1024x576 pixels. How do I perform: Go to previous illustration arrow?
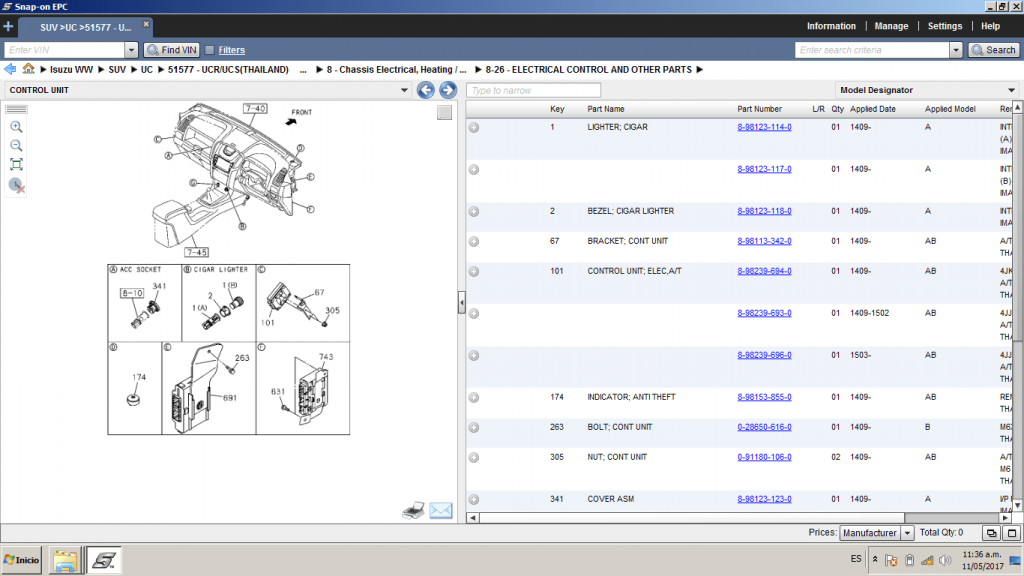tap(426, 90)
